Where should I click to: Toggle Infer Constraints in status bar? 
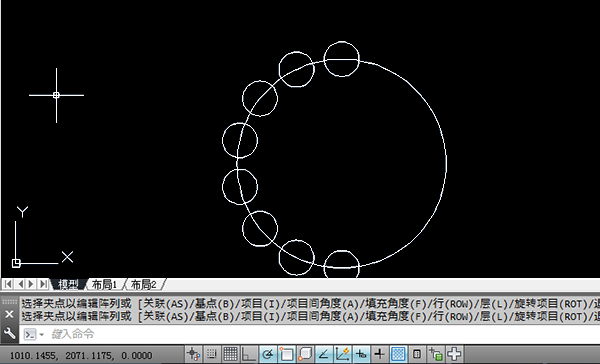click(193, 354)
